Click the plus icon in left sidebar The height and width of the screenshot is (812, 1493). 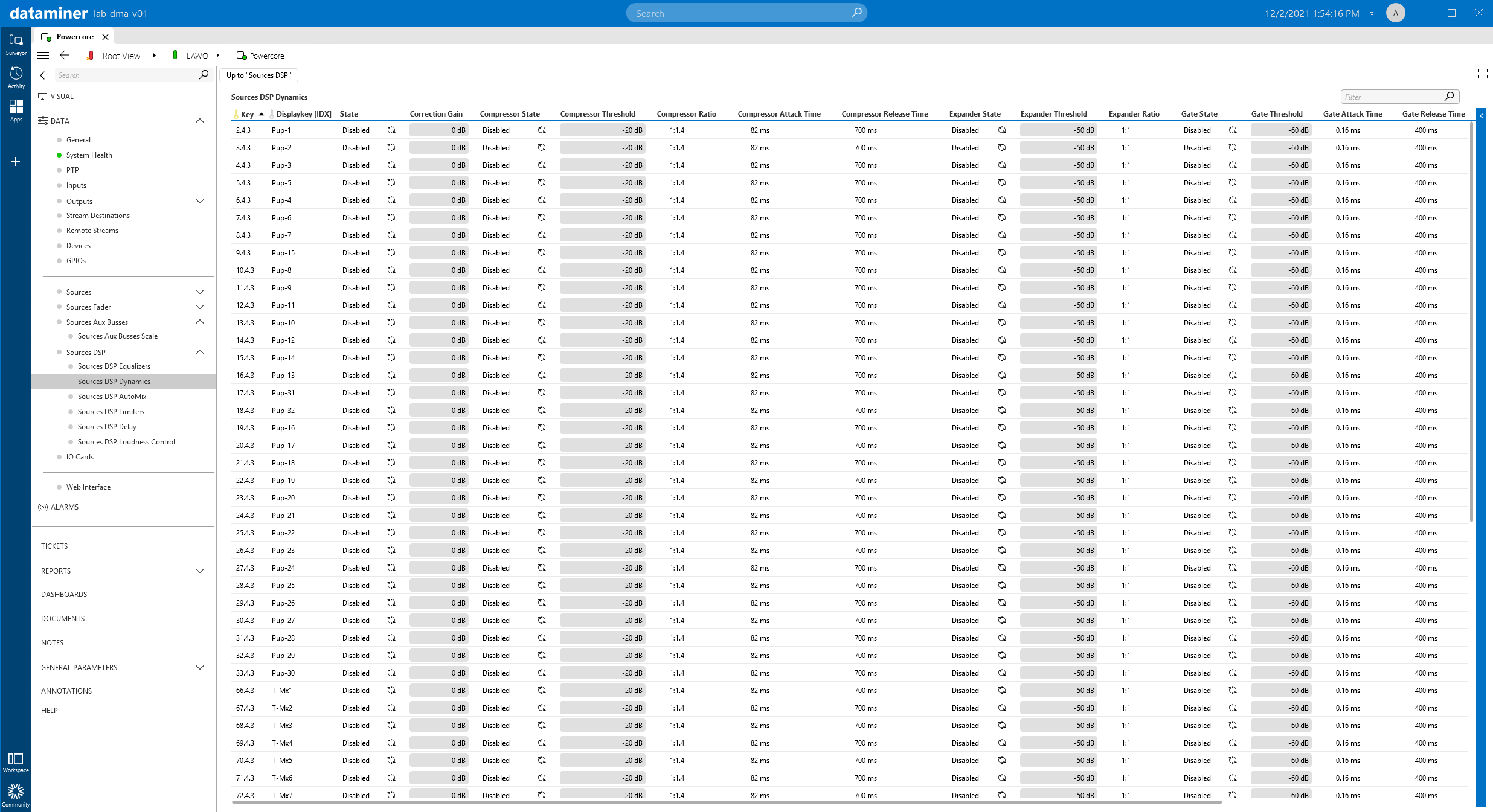coord(16,161)
